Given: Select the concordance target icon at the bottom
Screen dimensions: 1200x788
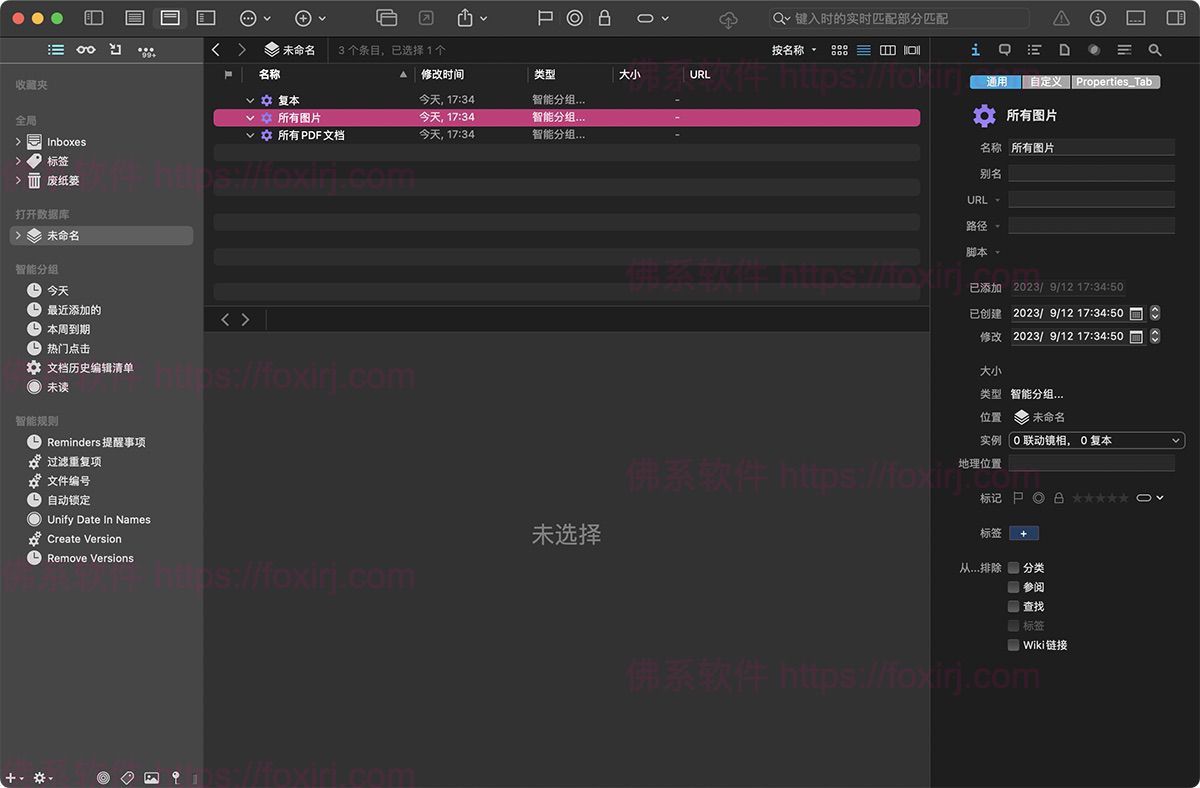Looking at the screenshot, I should point(103,778).
